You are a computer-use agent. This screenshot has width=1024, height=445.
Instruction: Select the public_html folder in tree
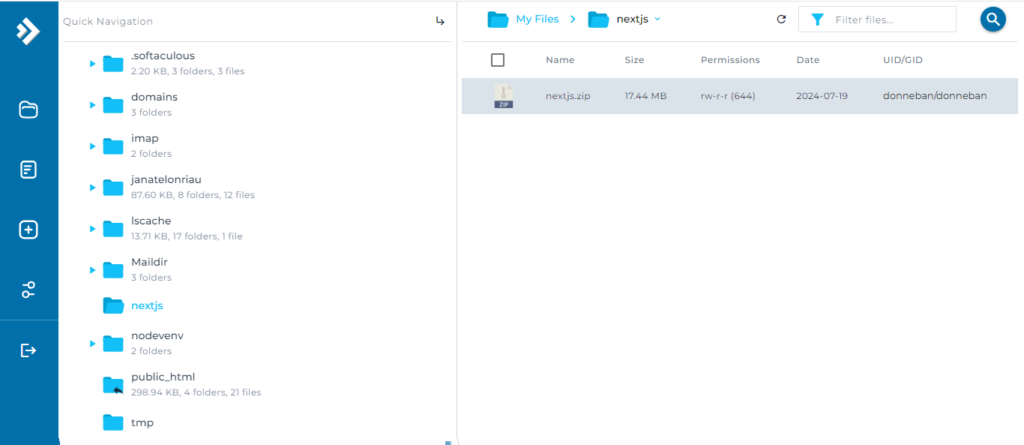pyautogui.click(x=163, y=377)
